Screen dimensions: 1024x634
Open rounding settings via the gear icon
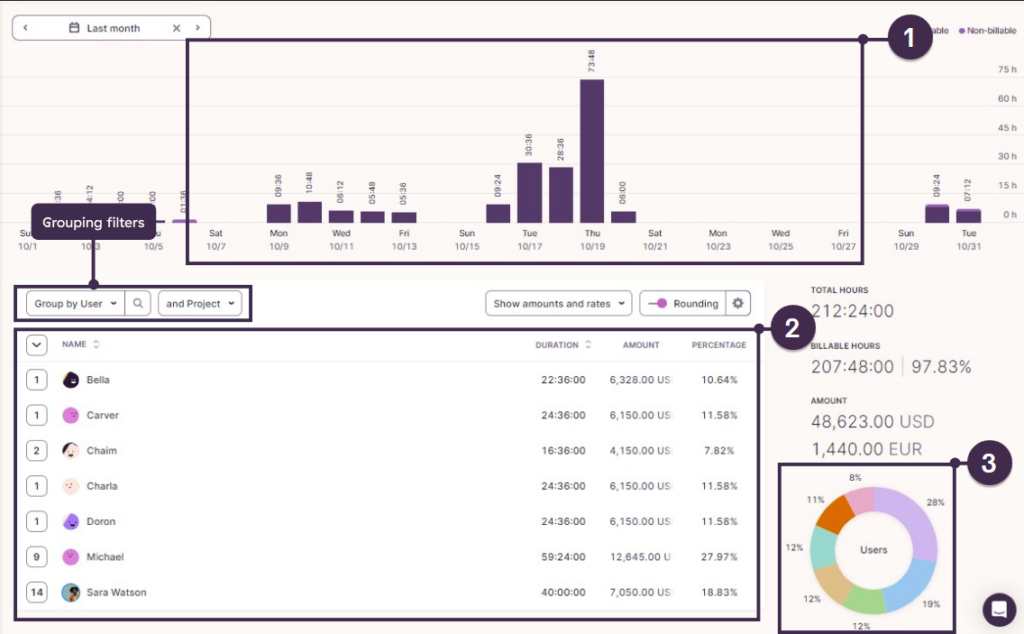(x=736, y=303)
